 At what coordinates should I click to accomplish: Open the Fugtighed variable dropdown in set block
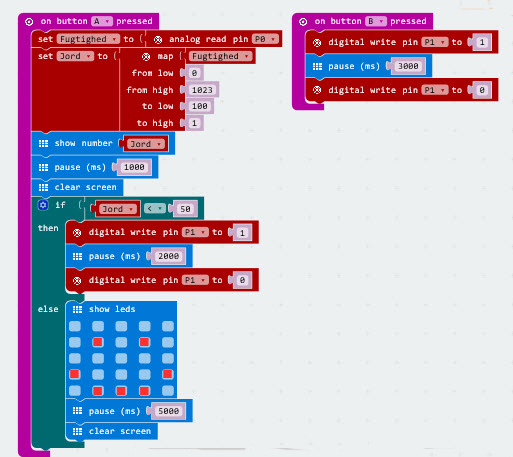click(x=88, y=39)
